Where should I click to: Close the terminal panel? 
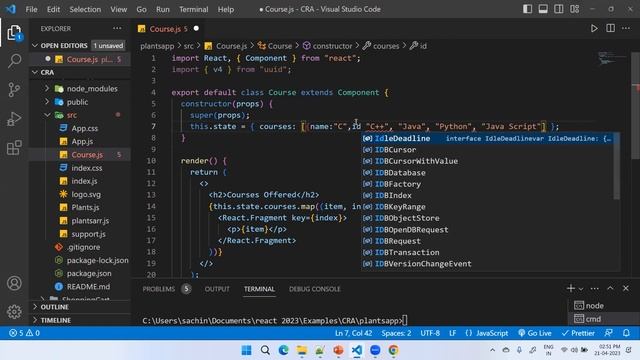point(626,288)
